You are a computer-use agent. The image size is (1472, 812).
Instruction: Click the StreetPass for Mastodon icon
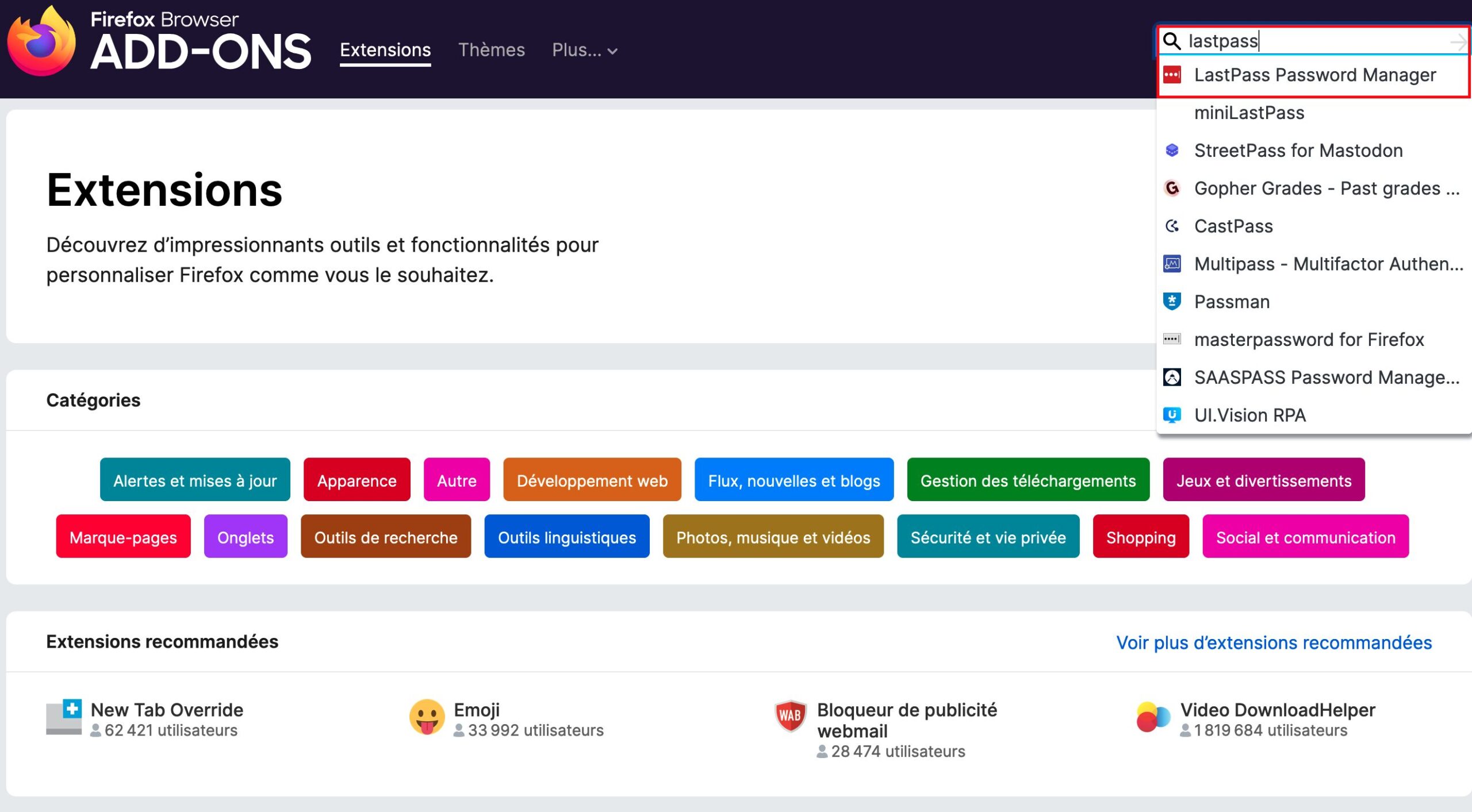1172,151
